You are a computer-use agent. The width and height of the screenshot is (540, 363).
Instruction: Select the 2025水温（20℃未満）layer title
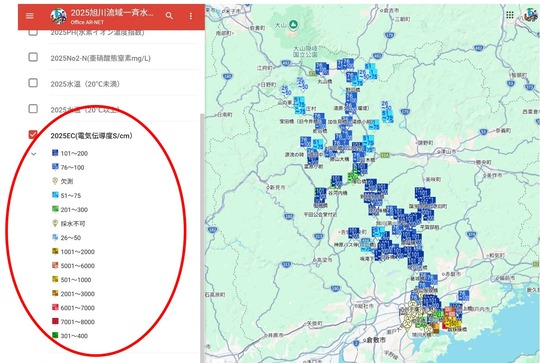[85, 84]
